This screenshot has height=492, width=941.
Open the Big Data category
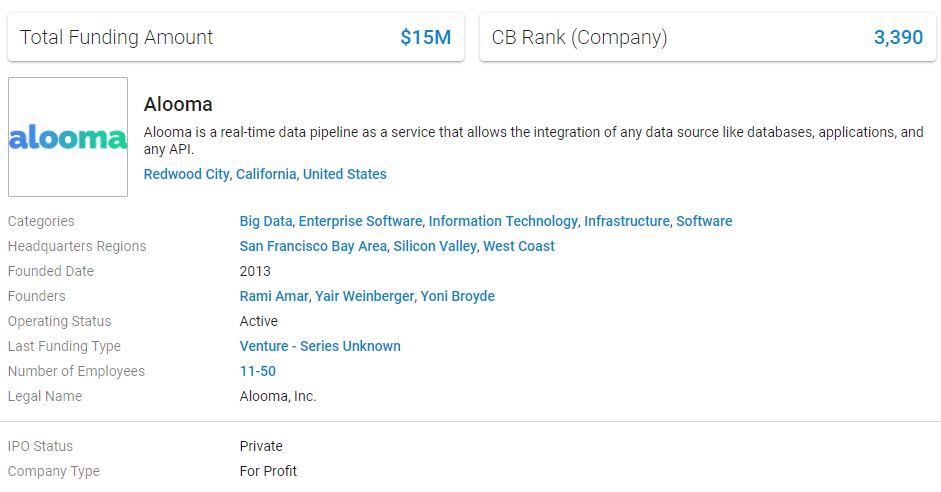[266, 221]
